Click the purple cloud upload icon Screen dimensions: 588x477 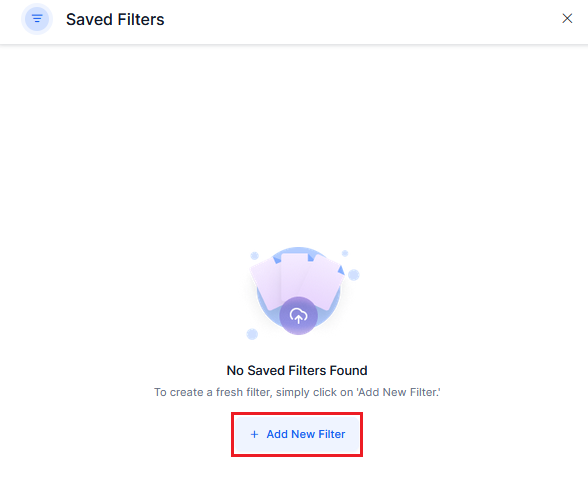tap(298, 316)
